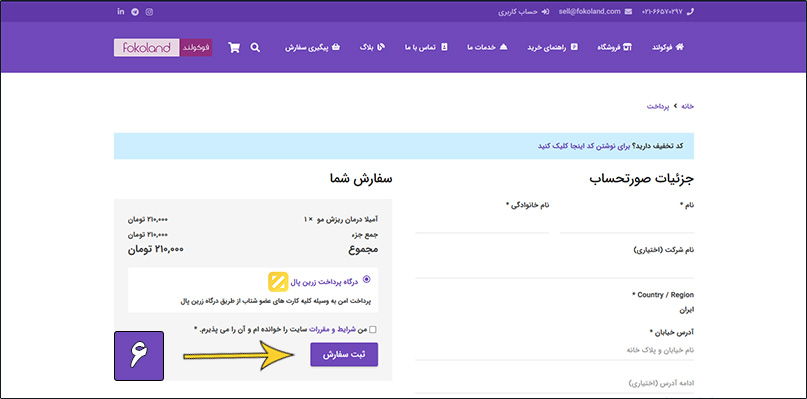Click the مجموع total amount ۲۱۰,۰۰۰ تومان

coord(155,250)
